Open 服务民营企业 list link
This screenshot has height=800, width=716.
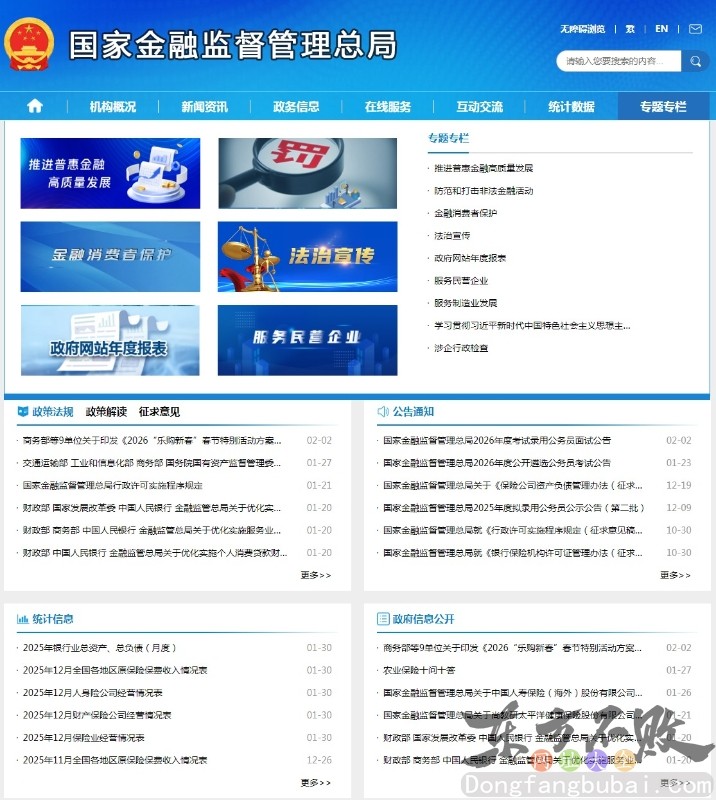(461, 281)
